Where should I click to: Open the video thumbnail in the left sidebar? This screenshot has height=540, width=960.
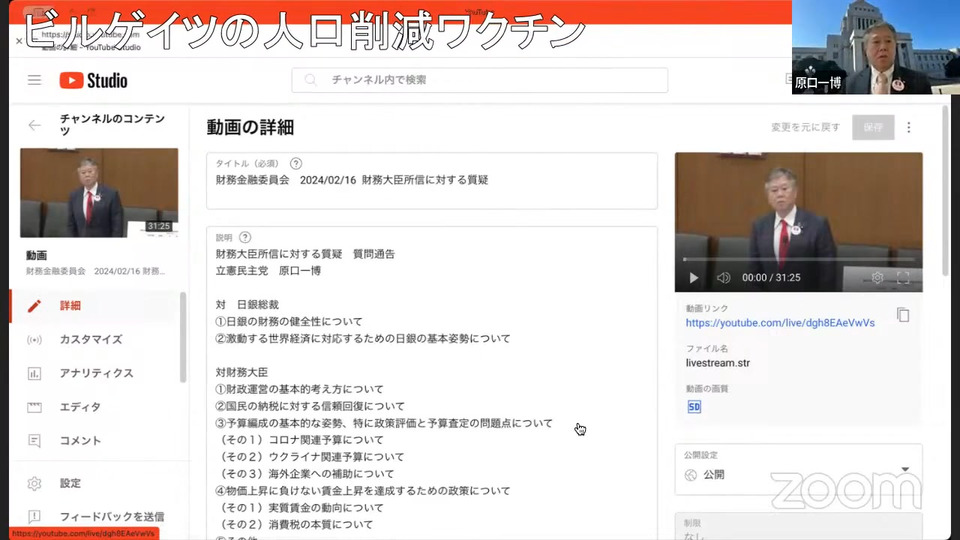click(99, 193)
